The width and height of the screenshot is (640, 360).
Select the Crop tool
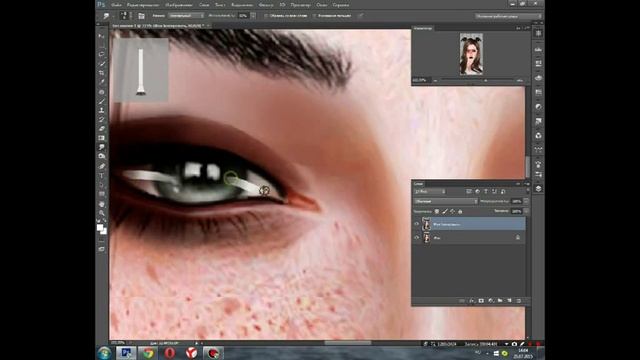click(101, 73)
